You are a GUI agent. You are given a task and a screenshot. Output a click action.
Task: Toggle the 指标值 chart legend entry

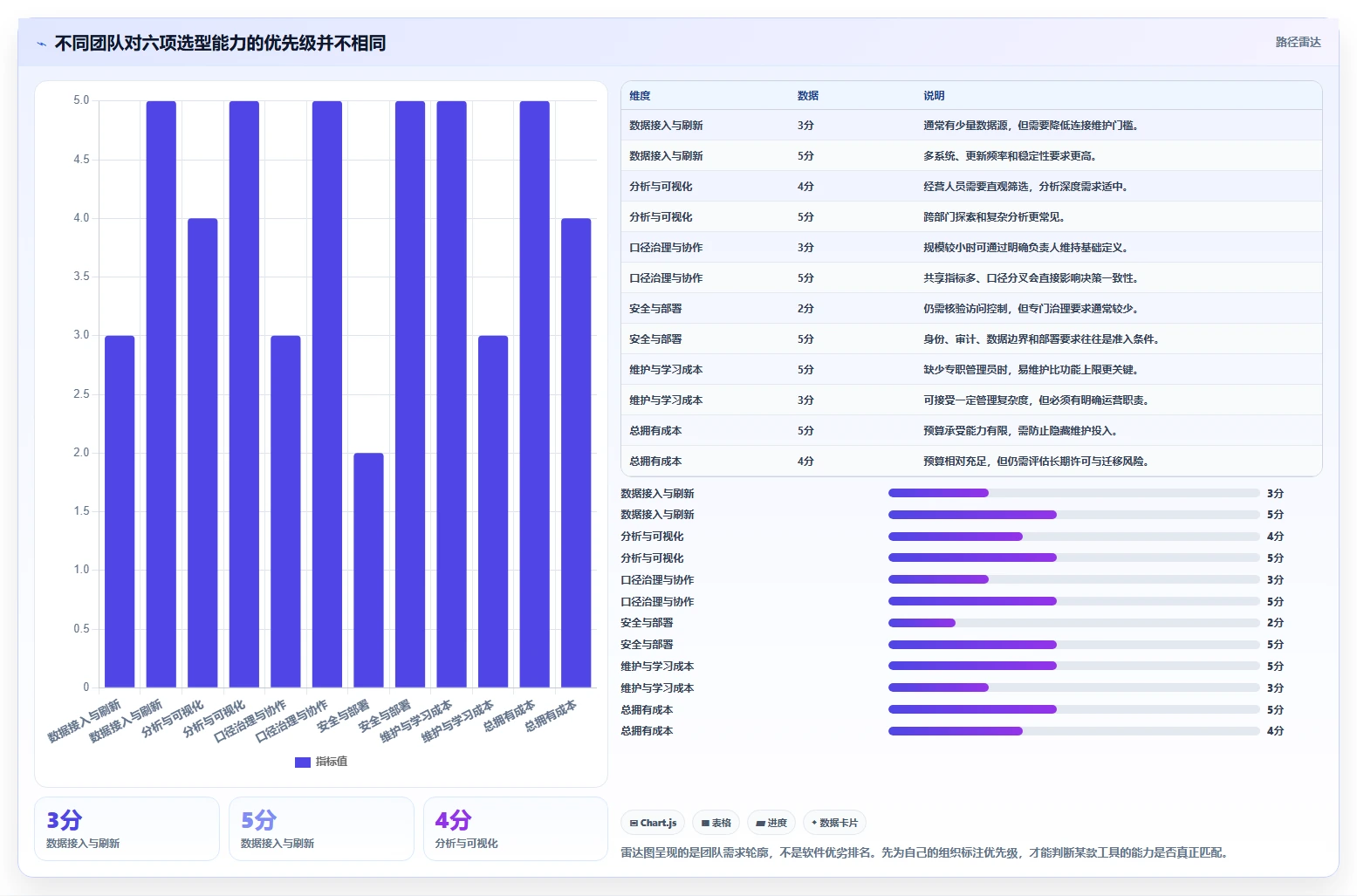(321, 762)
